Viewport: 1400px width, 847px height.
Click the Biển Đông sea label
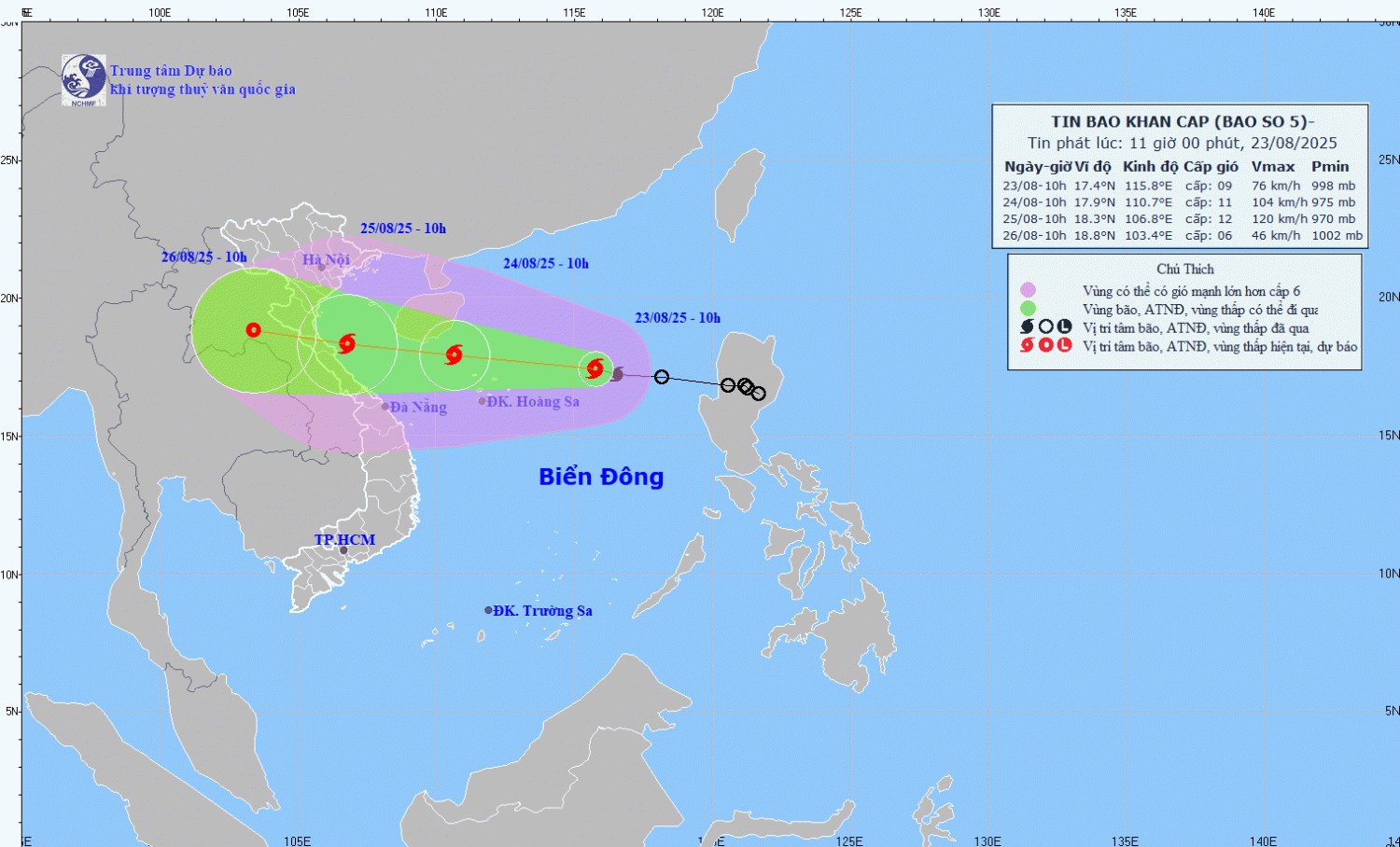point(601,477)
